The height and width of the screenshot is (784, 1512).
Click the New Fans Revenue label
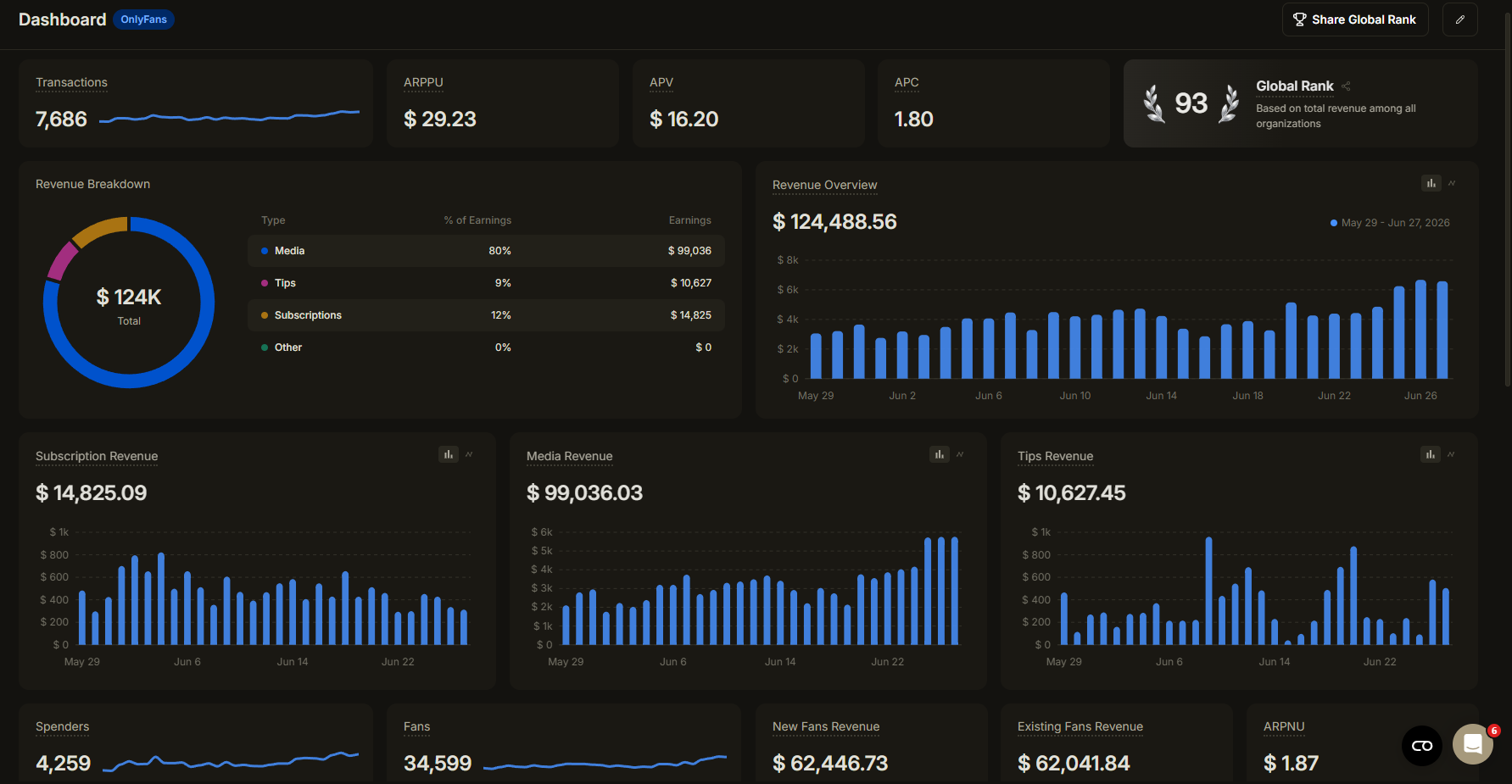coord(825,726)
